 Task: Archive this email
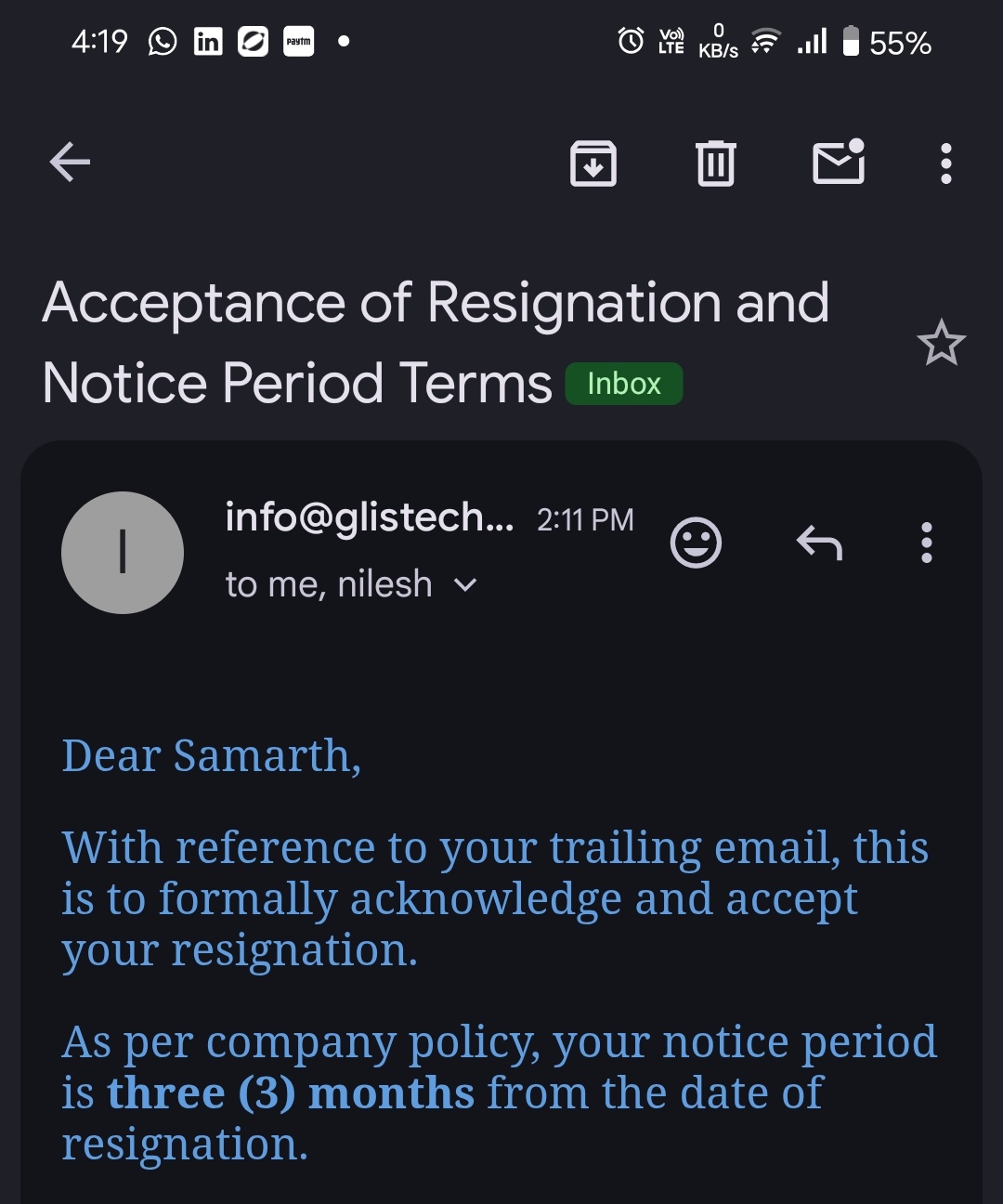pos(593,164)
